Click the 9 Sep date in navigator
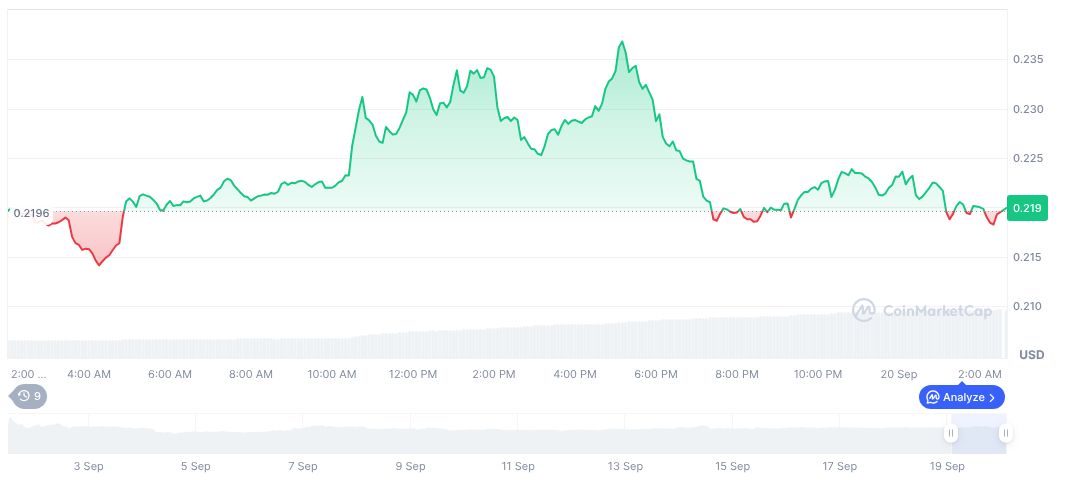The width and height of the screenshot is (1072, 477). [410, 466]
